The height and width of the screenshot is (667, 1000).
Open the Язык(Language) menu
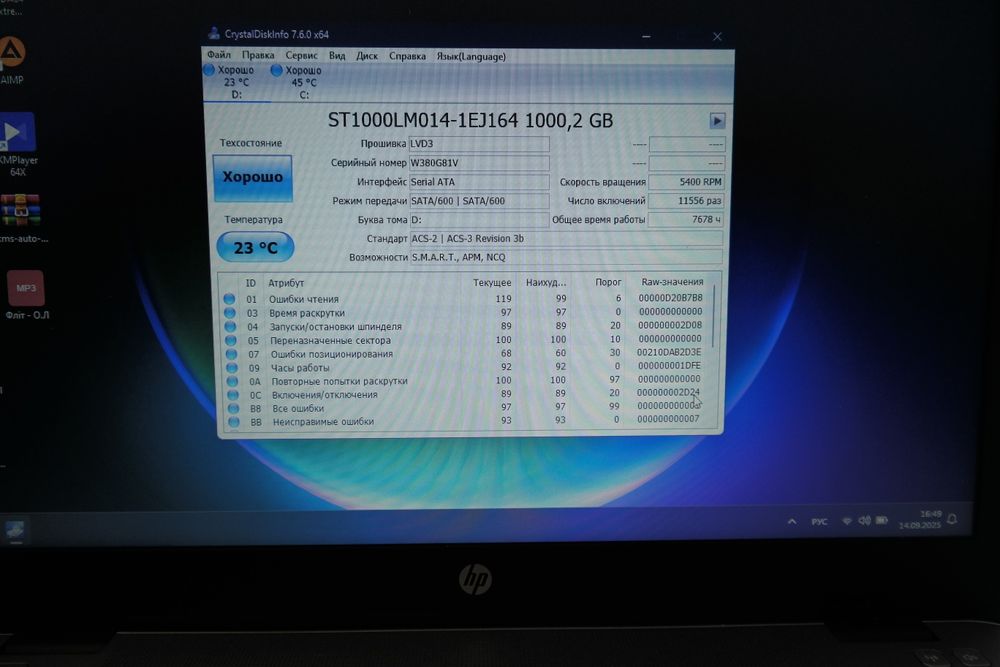click(471, 56)
